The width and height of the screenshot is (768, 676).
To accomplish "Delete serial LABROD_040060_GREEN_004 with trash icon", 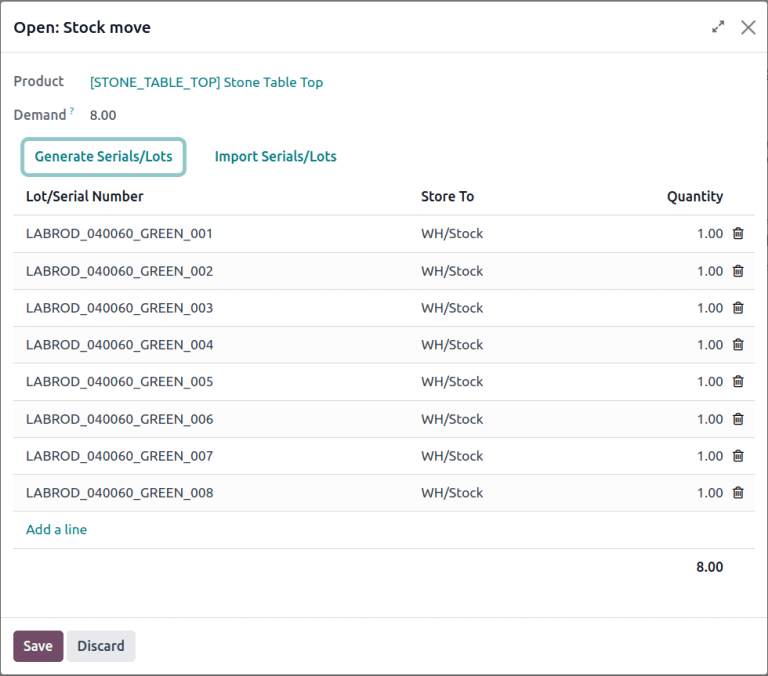I will click(738, 345).
